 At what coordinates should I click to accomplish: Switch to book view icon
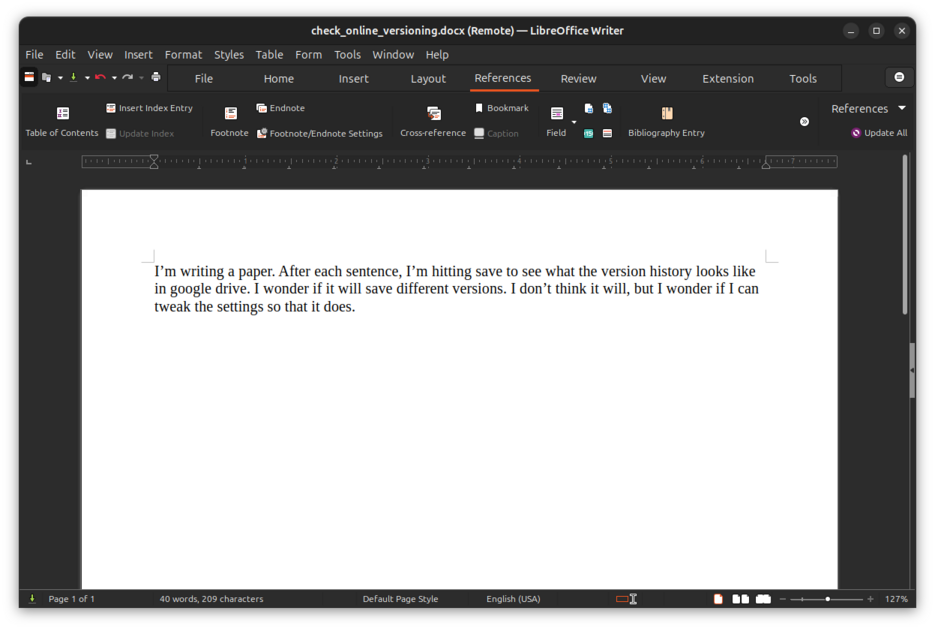pos(763,599)
